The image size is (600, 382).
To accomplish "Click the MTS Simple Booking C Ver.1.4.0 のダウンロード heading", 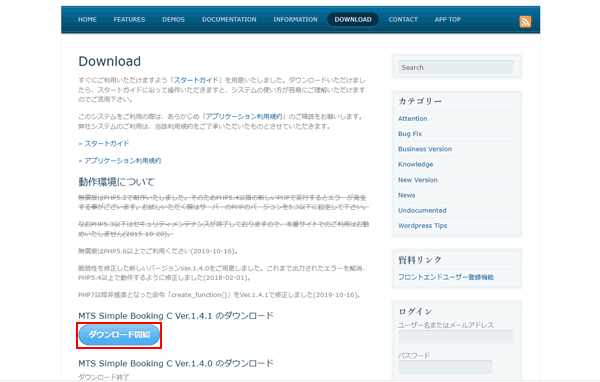I will click(176, 363).
